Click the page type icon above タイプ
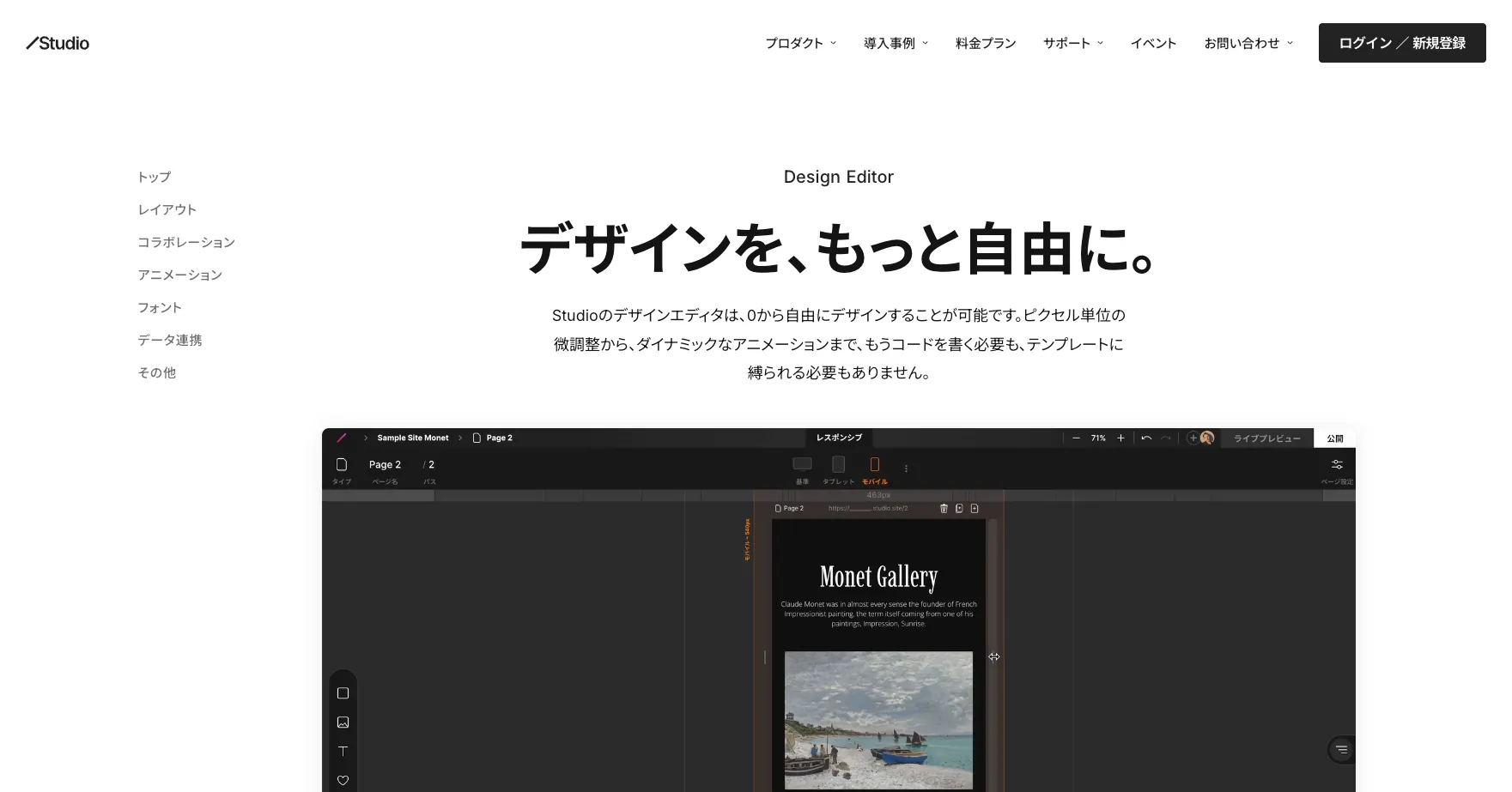The image size is (1512, 792). coord(342,464)
